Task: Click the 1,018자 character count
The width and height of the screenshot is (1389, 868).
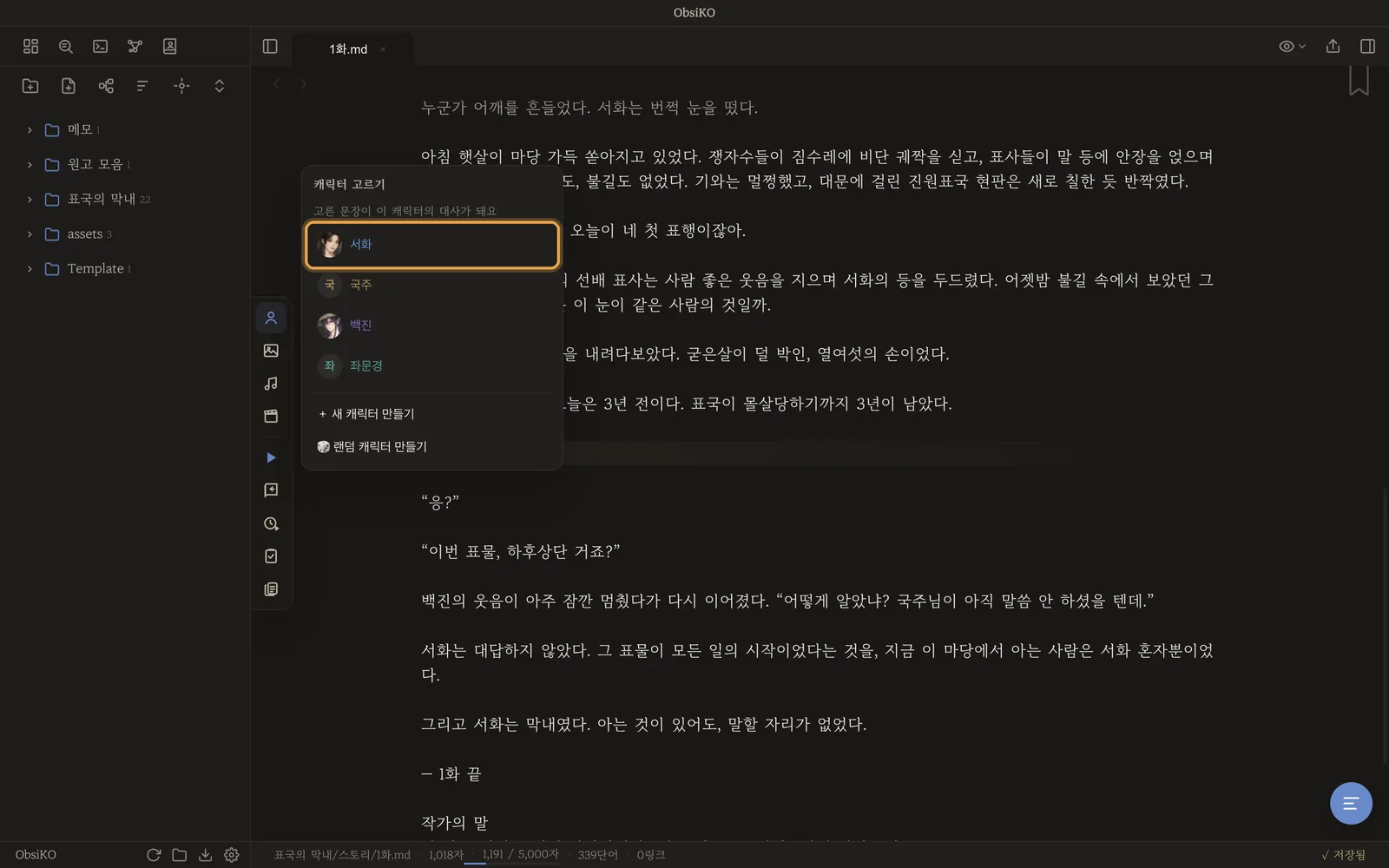Action: coord(446,855)
